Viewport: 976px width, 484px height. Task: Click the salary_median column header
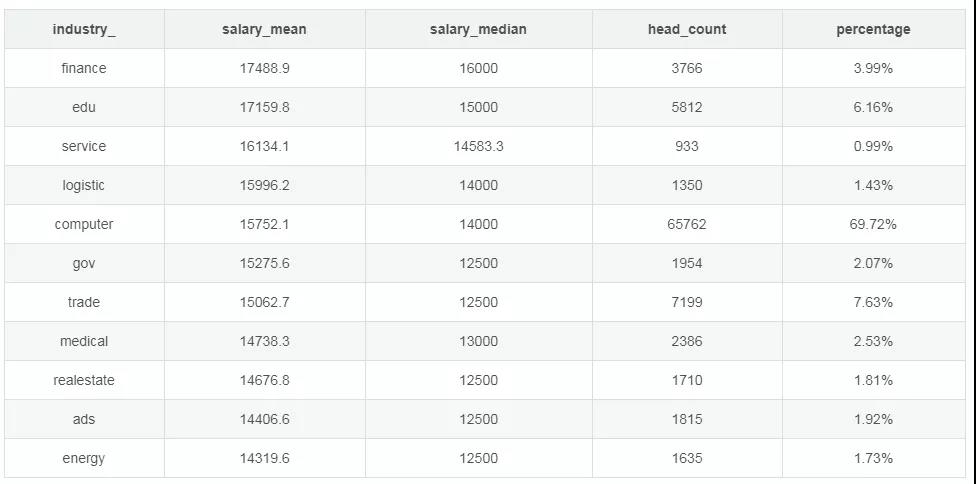[x=478, y=29]
